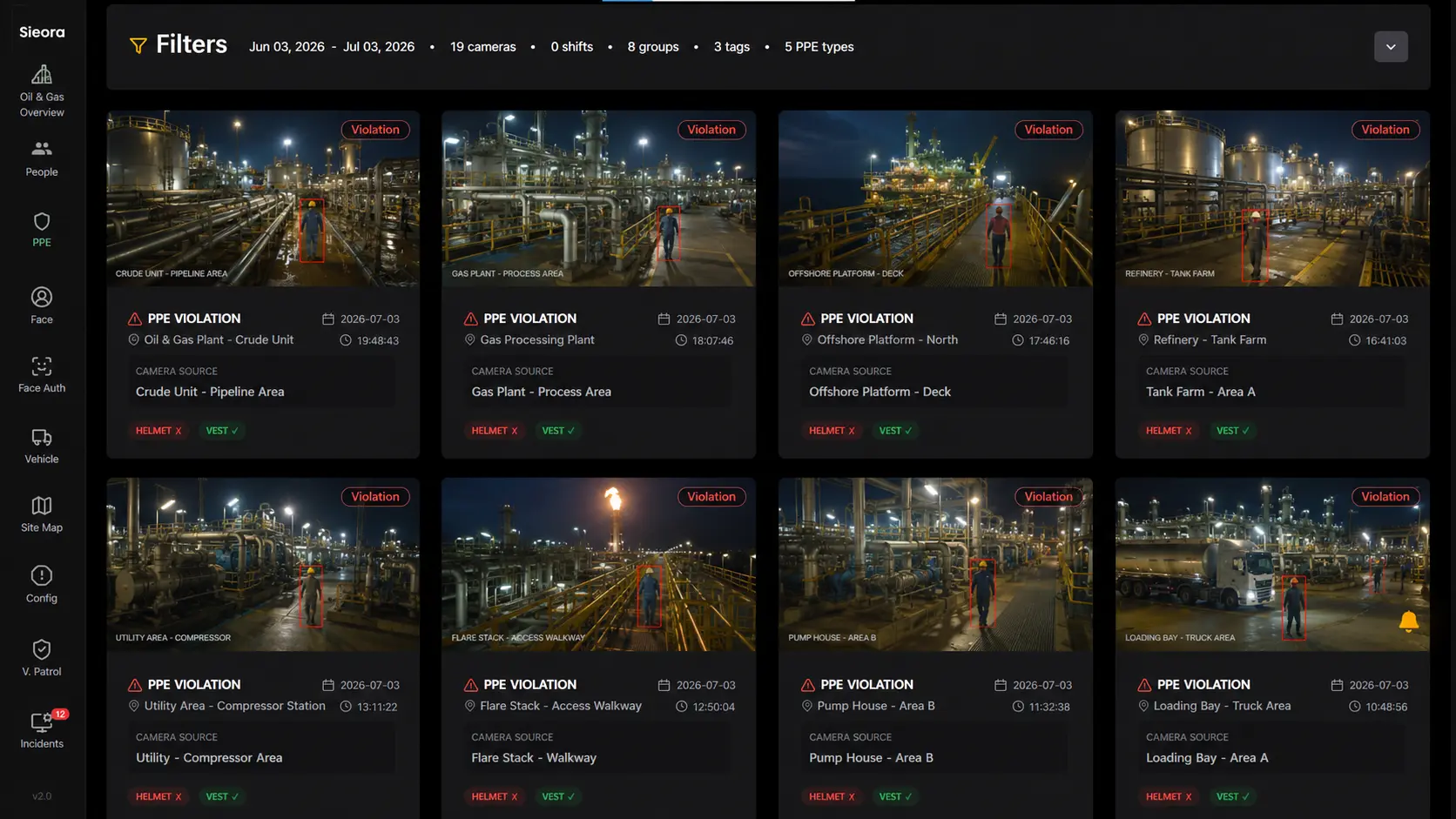Click warning icon on Utility Area violation card
Viewport: 1456px width, 819px height.
click(135, 685)
